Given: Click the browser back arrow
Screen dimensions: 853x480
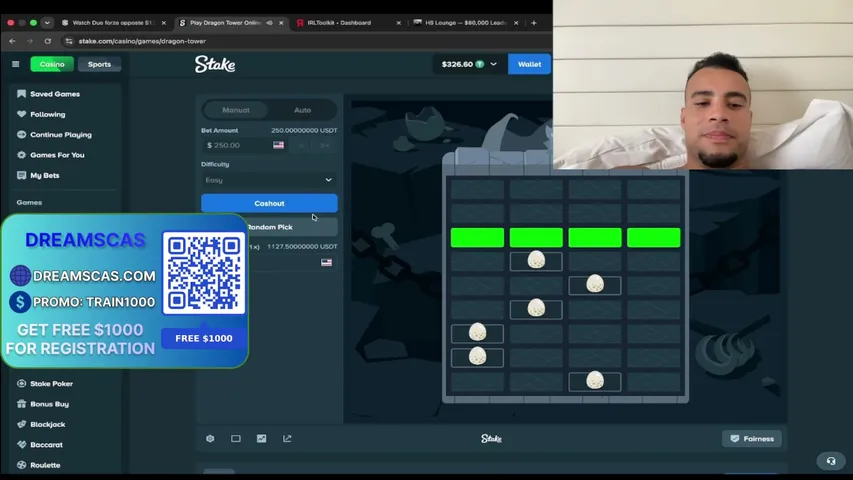Looking at the screenshot, I should [13, 41].
